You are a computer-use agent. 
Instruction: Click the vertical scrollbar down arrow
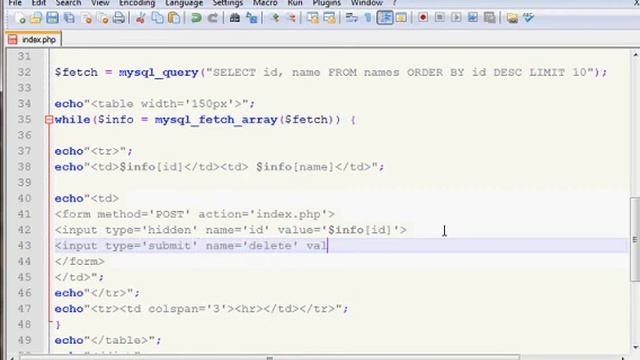point(635,348)
